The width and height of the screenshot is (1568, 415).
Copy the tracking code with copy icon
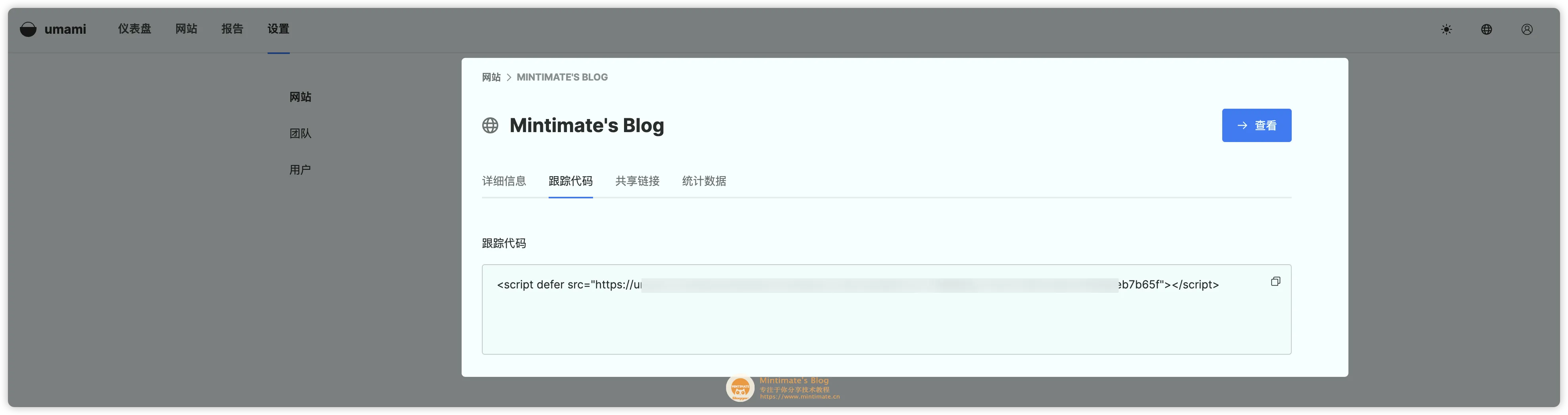pyautogui.click(x=1275, y=281)
